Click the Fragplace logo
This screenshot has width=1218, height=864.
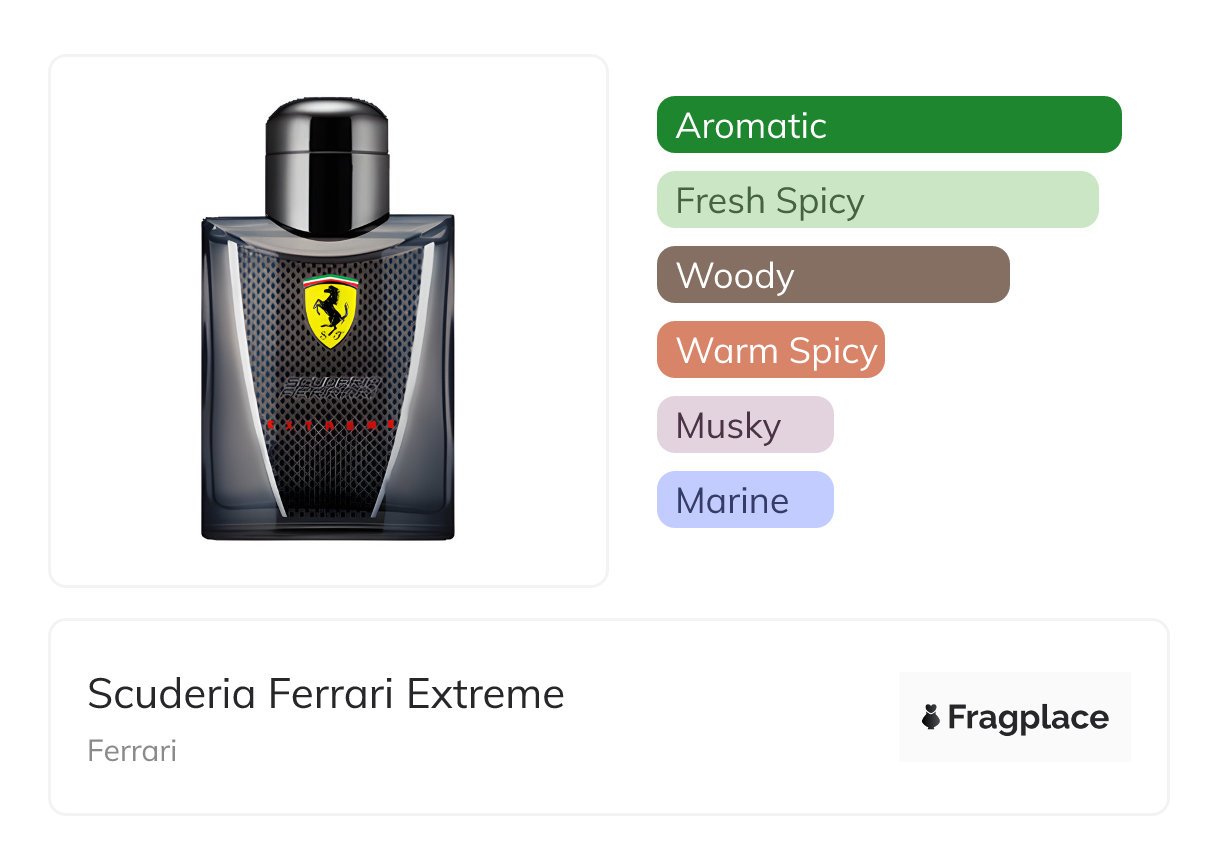click(x=1015, y=717)
